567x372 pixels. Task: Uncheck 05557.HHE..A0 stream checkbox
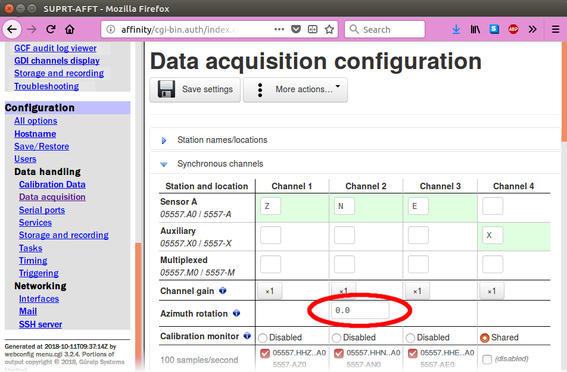[x=413, y=353]
